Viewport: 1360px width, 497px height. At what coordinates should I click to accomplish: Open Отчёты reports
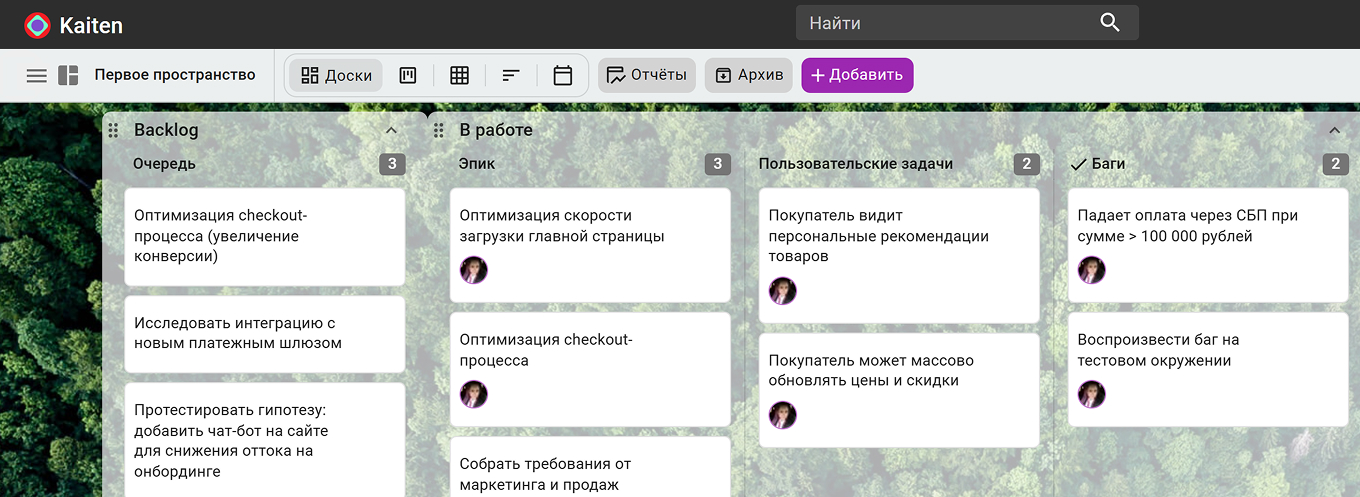(647, 75)
